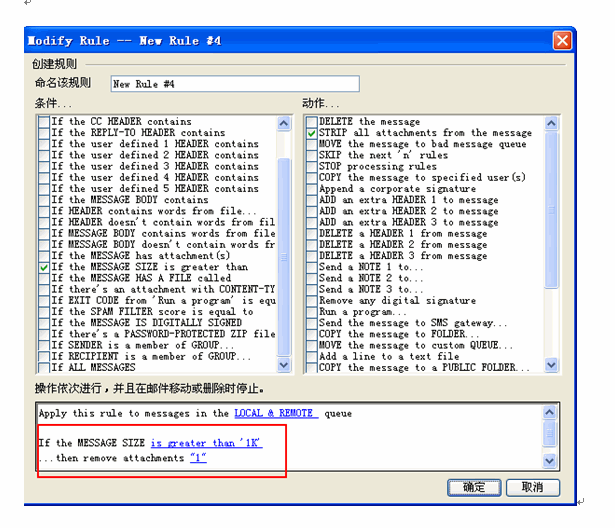Click the 确定 (OK) button

473,487
